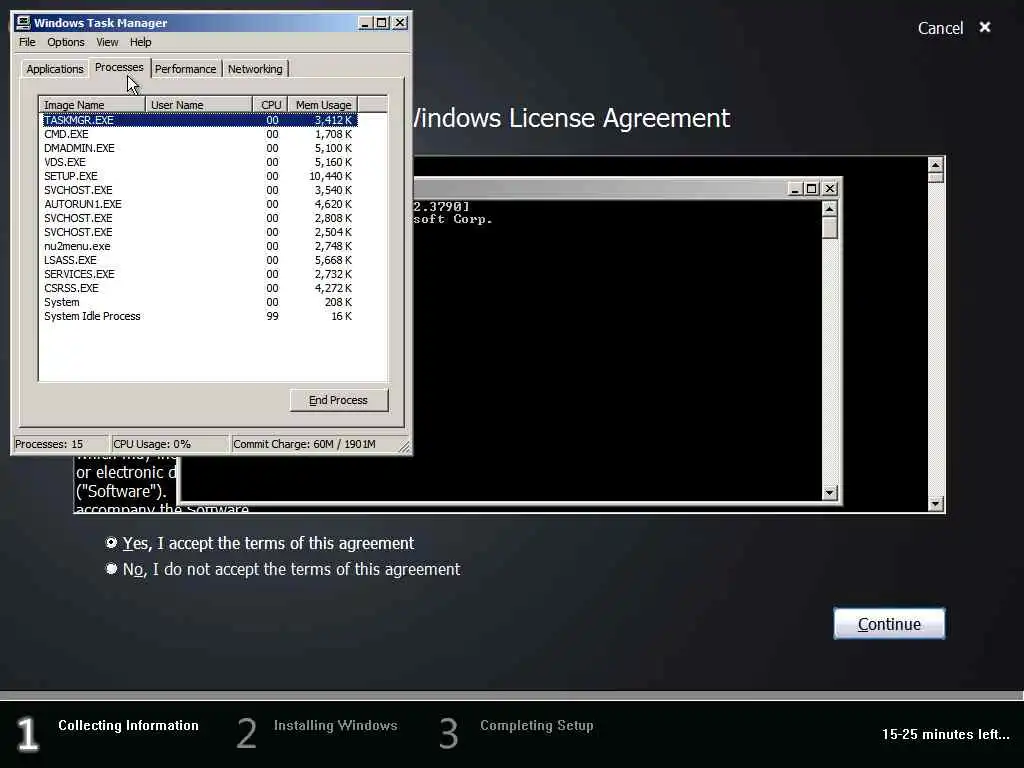Select the System process row
Viewport: 1024px width, 768px height.
(199, 302)
